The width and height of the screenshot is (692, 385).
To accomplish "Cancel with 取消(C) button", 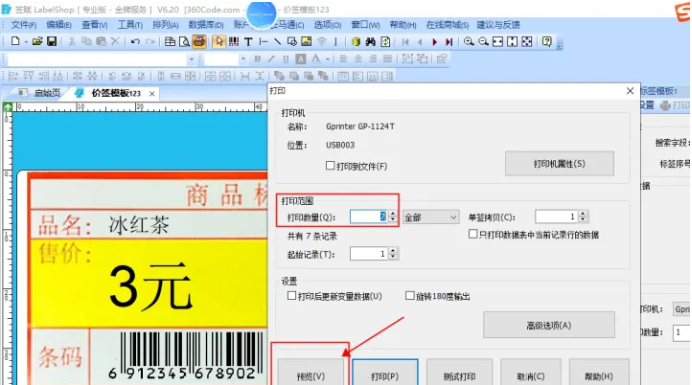I will (x=530, y=372).
